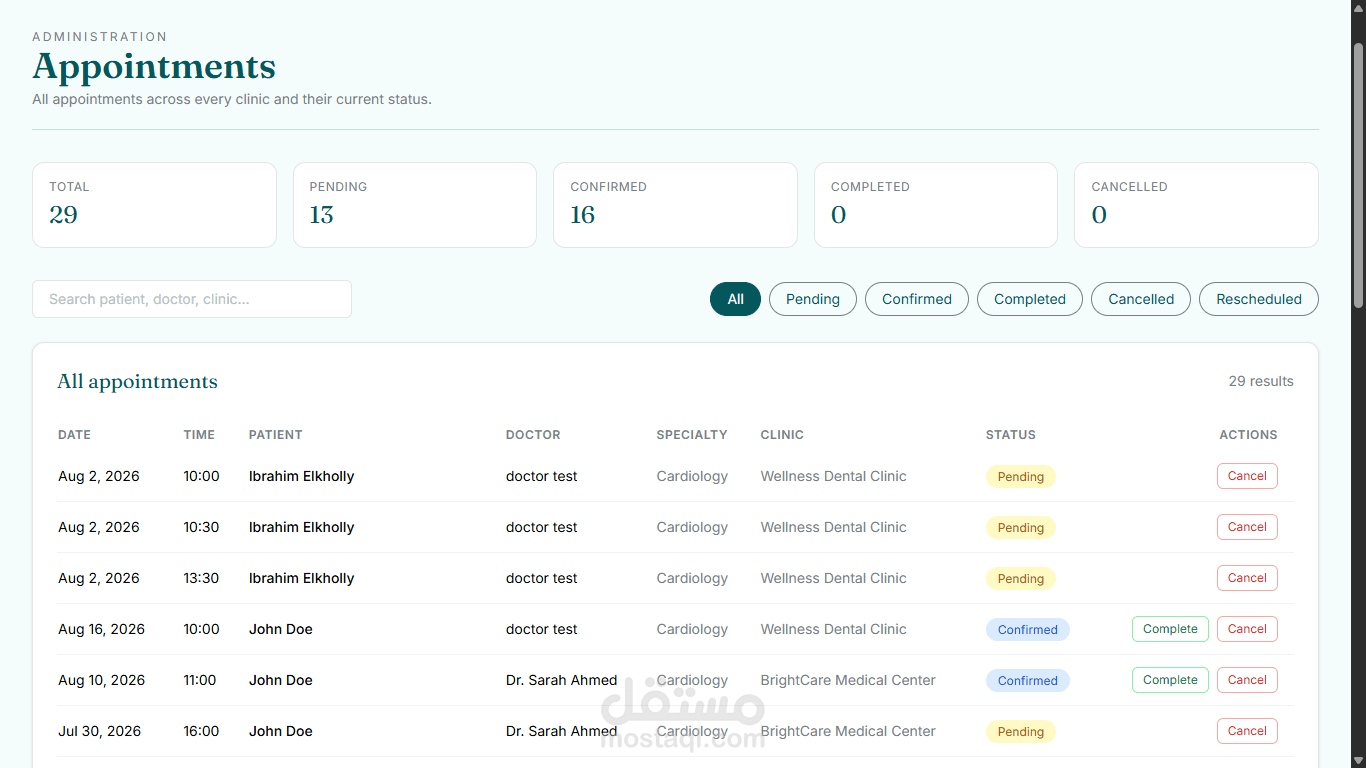Image resolution: width=1366 pixels, height=768 pixels.
Task: Click the 13:30 time cell
Action: tap(201, 578)
